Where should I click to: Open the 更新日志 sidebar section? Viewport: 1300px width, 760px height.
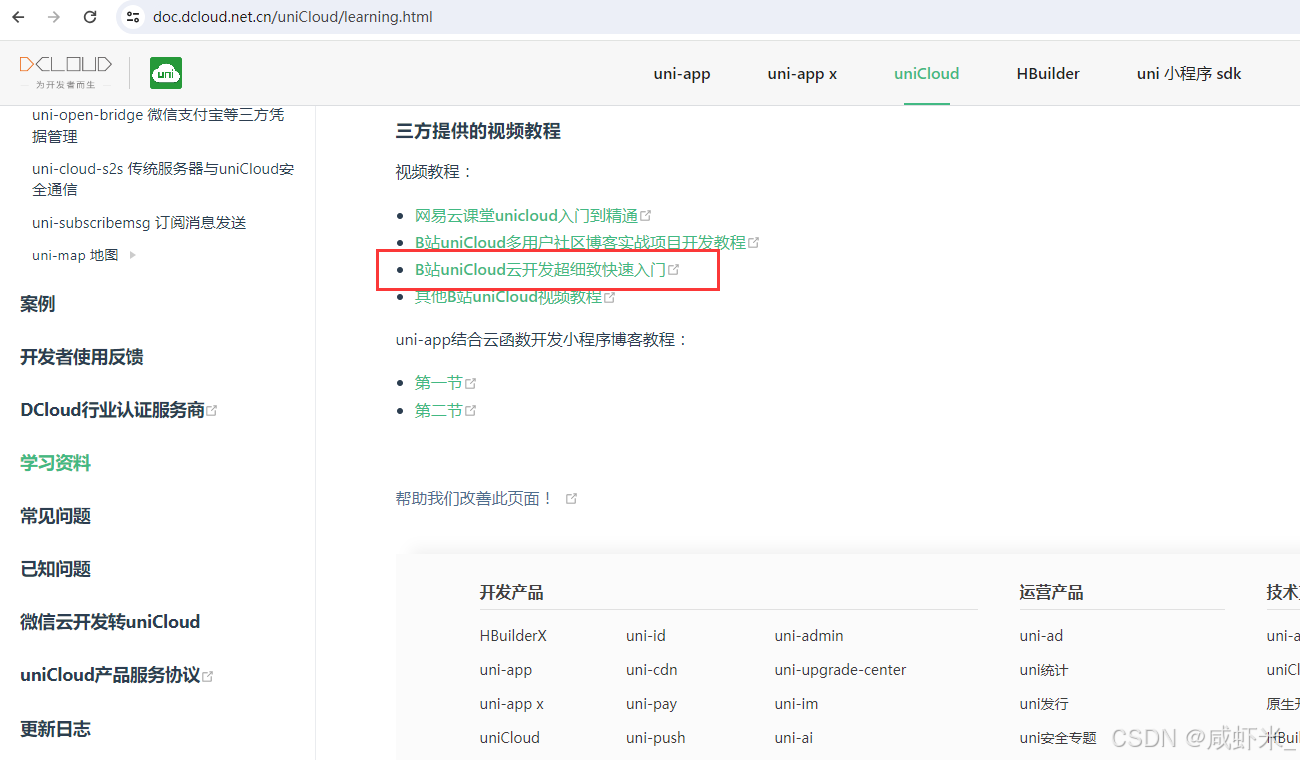[x=56, y=729]
